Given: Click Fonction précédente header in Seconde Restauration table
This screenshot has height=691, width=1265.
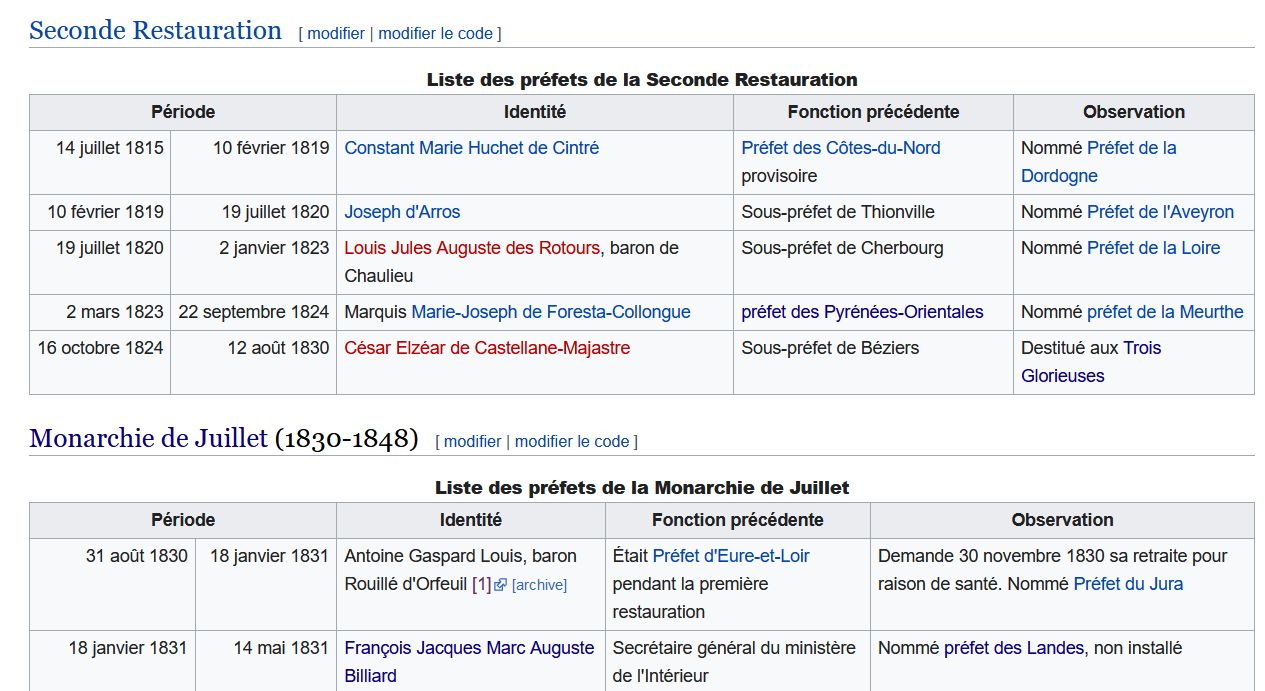Looking at the screenshot, I should (873, 112).
